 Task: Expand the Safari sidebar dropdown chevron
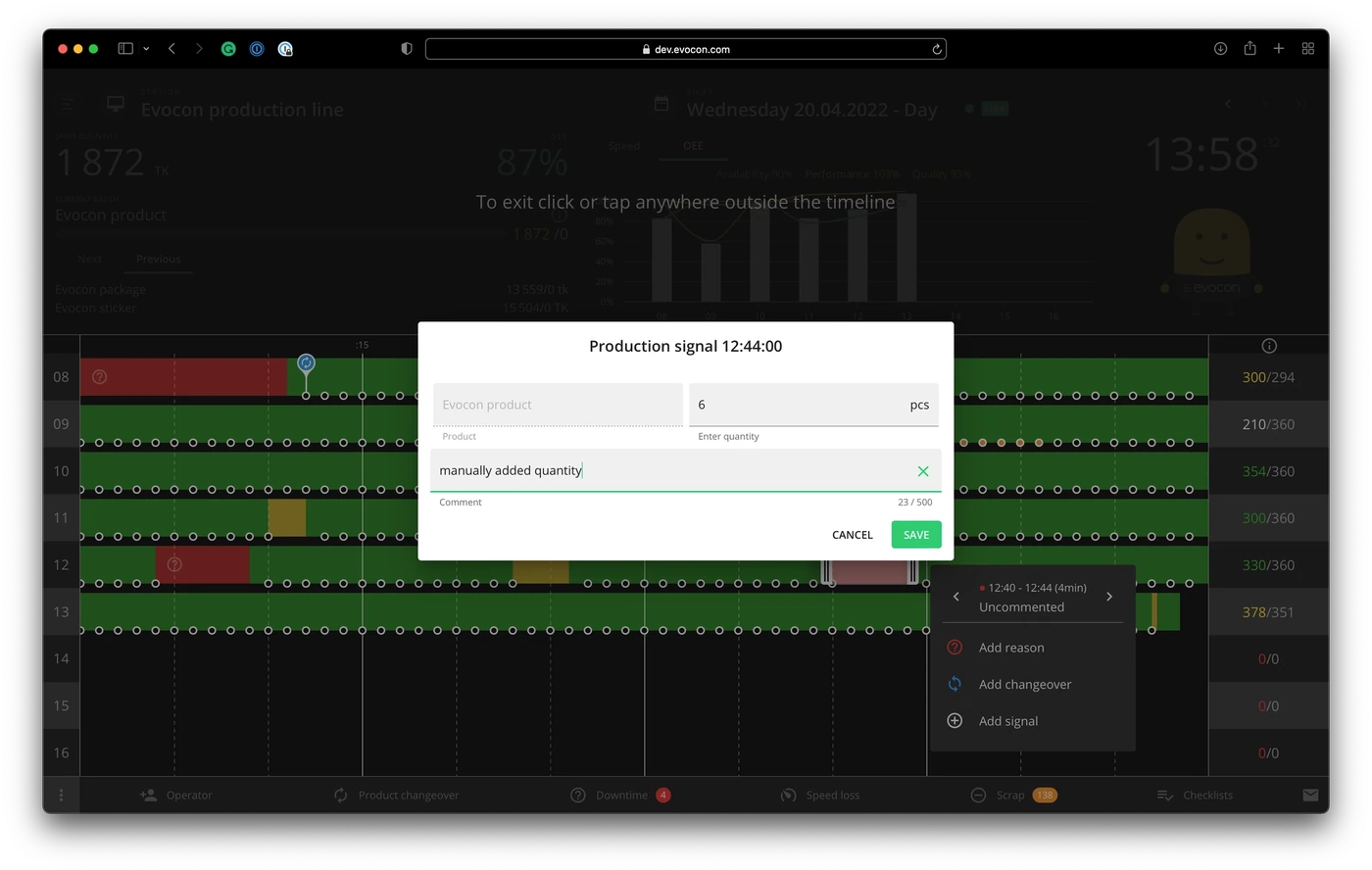tap(146, 49)
